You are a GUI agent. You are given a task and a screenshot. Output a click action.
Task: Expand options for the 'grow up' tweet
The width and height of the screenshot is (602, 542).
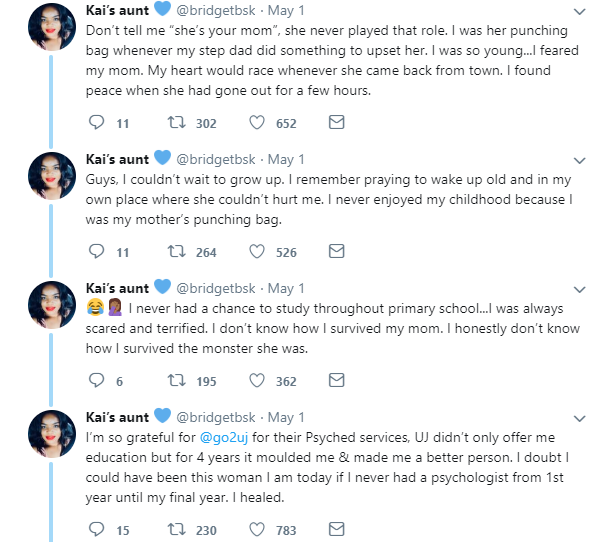point(579,160)
